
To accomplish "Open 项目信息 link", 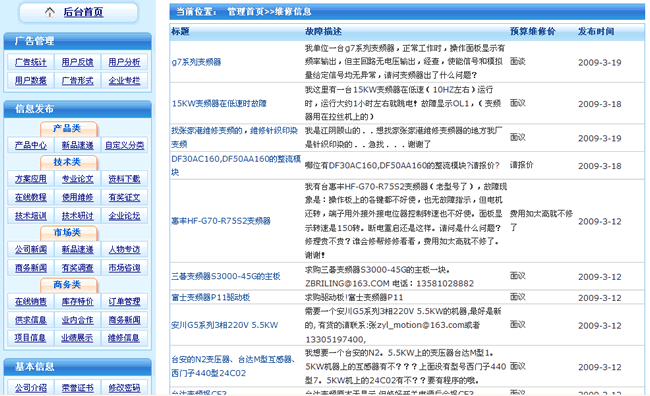I will pyautogui.click(x=30, y=338).
